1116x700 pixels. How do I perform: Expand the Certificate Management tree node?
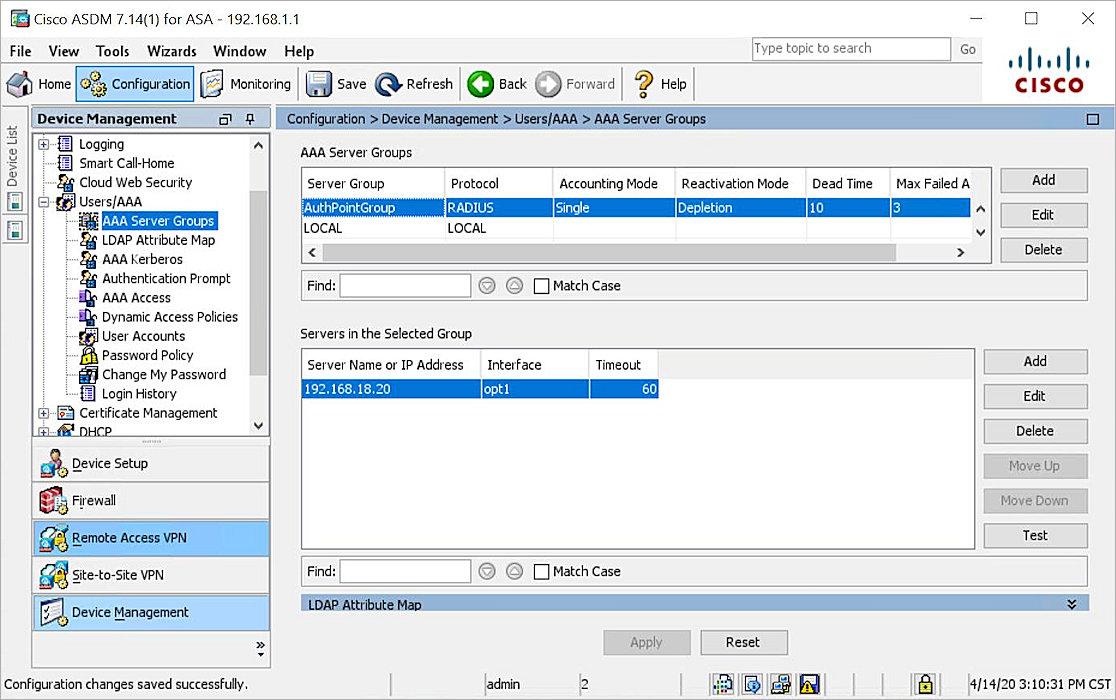[42, 412]
